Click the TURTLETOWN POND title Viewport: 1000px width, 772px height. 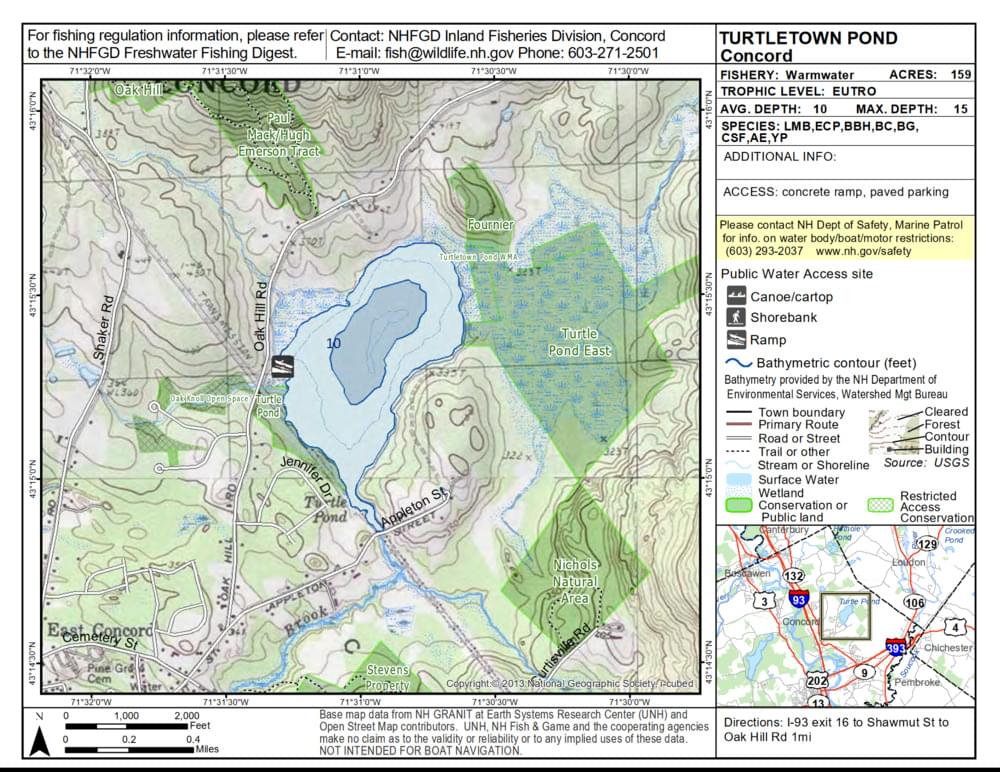808,38
